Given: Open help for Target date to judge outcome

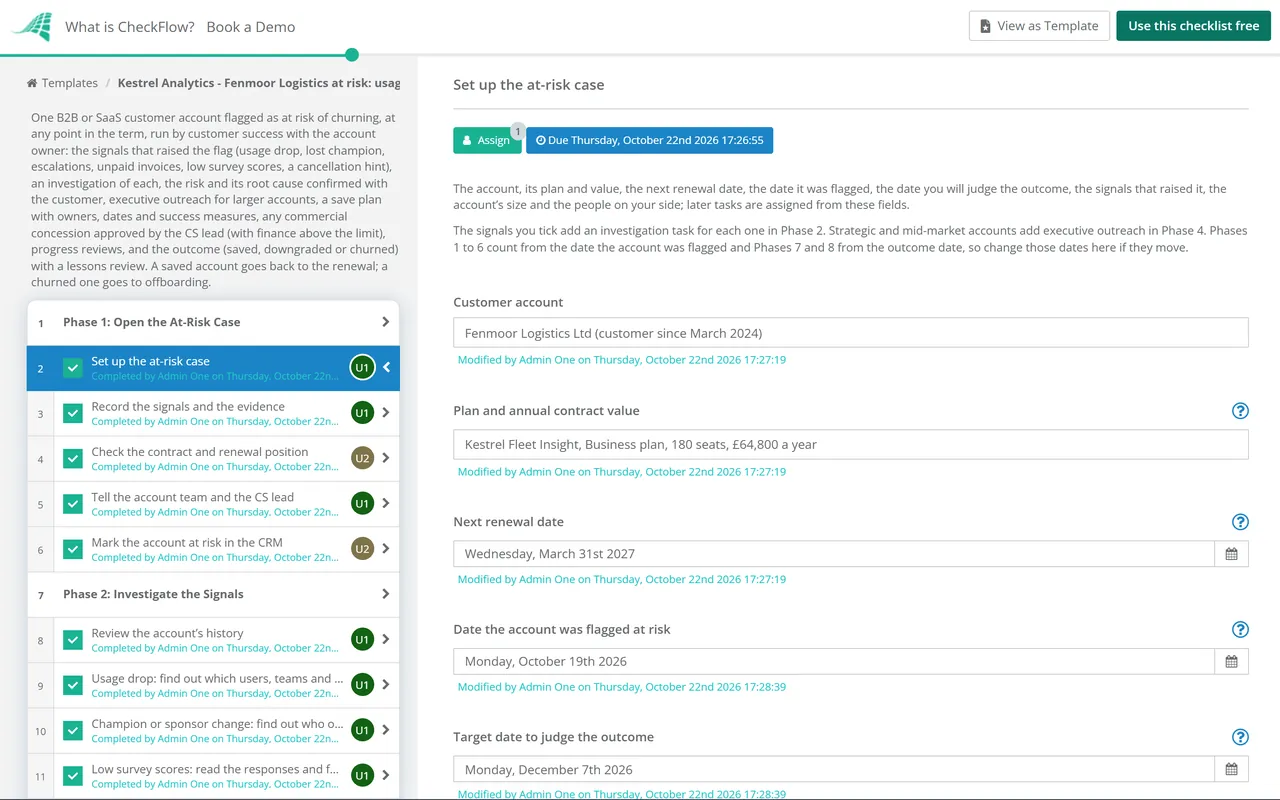Looking at the screenshot, I should pos(1240,737).
